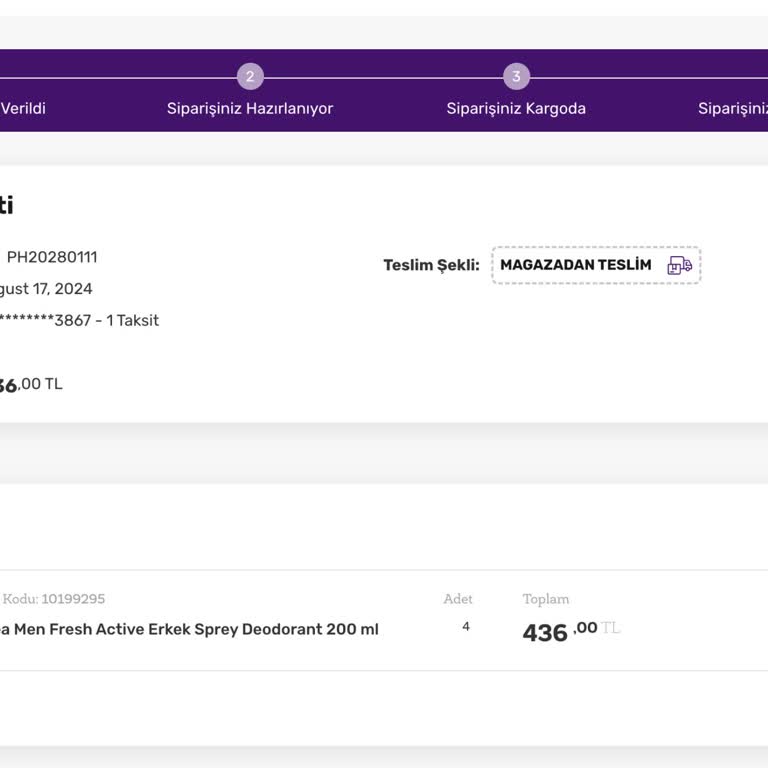
Task: Select the Siparişiniz Hazırlanıyor step
Action: coord(250,108)
